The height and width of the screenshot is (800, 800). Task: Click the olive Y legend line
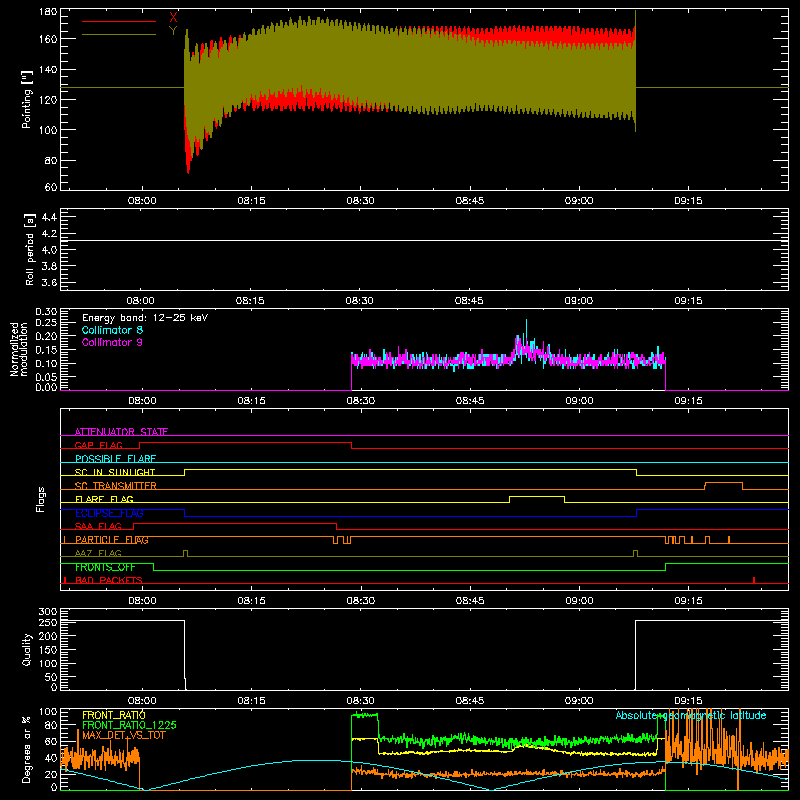tap(119, 35)
